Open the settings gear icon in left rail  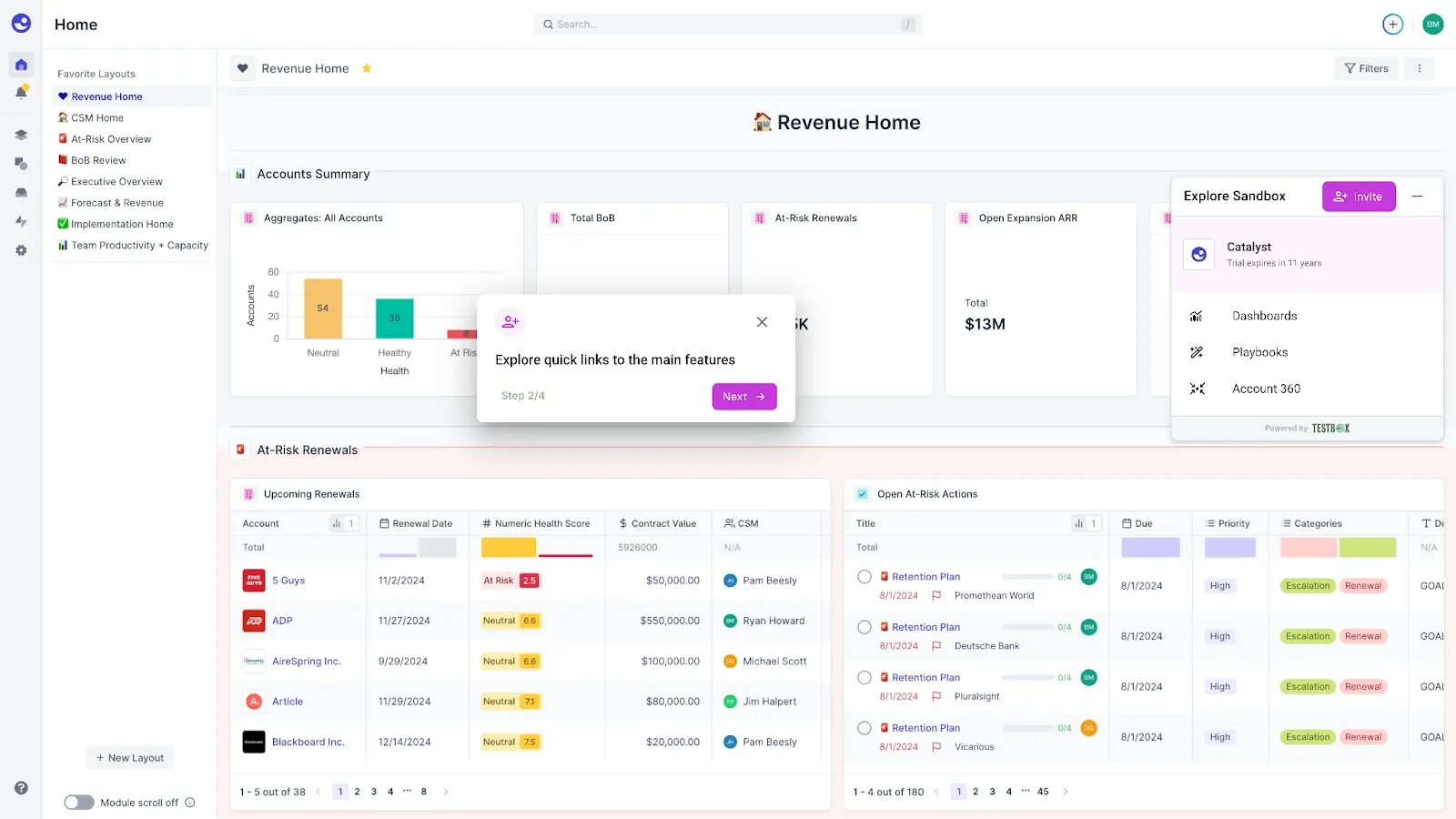pyautogui.click(x=21, y=250)
